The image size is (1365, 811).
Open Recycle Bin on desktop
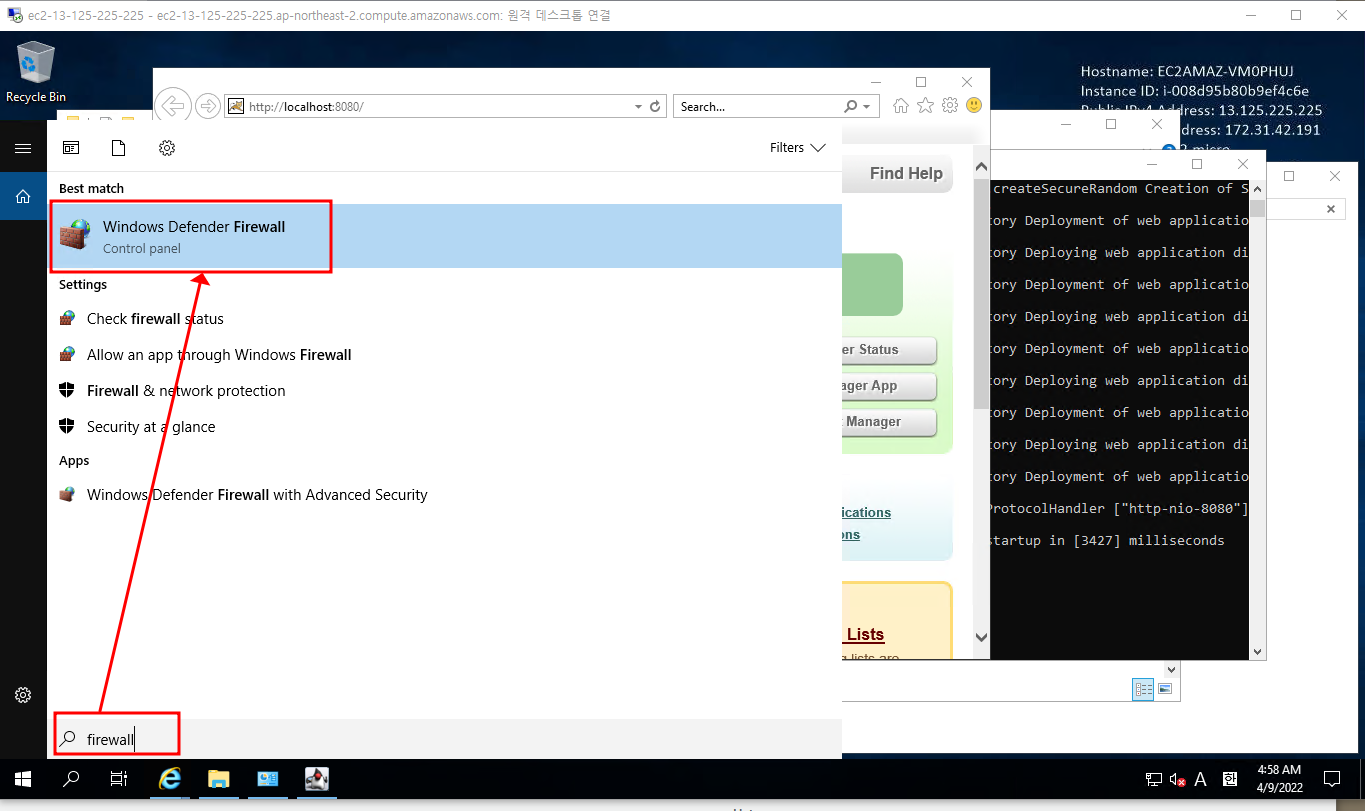(36, 73)
